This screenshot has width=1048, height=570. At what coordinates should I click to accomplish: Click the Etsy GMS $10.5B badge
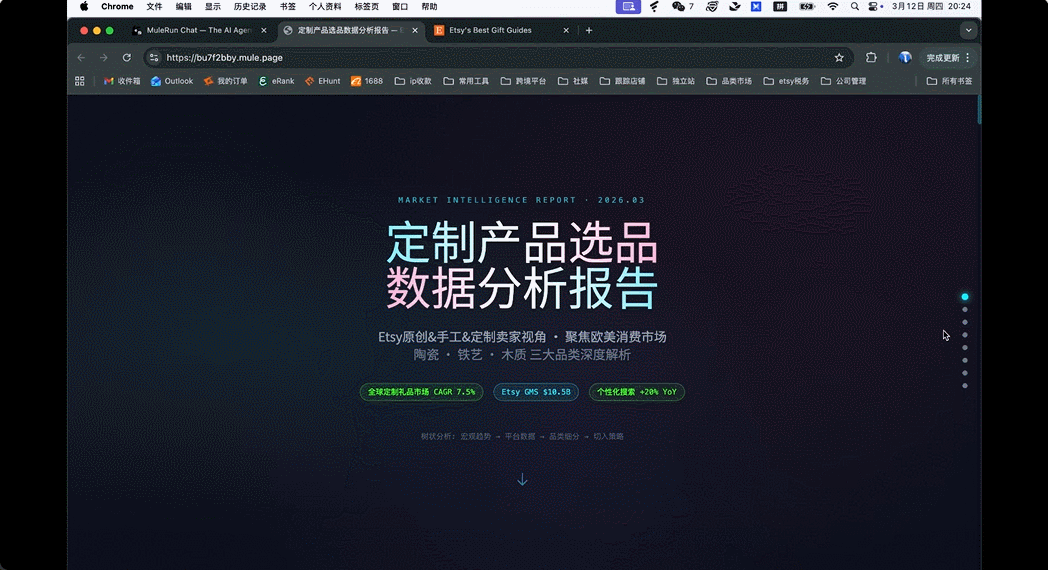[x=536, y=392]
